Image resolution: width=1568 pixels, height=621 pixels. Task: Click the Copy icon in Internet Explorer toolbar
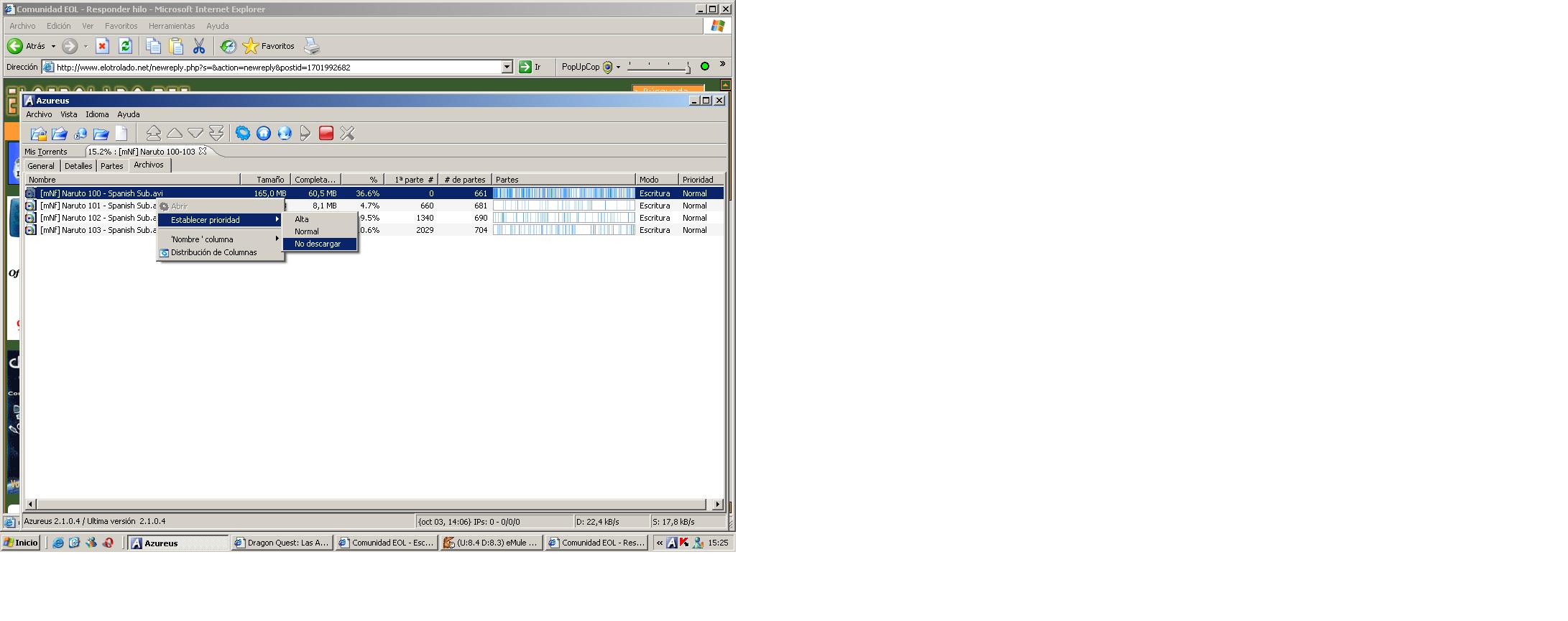pos(153,46)
